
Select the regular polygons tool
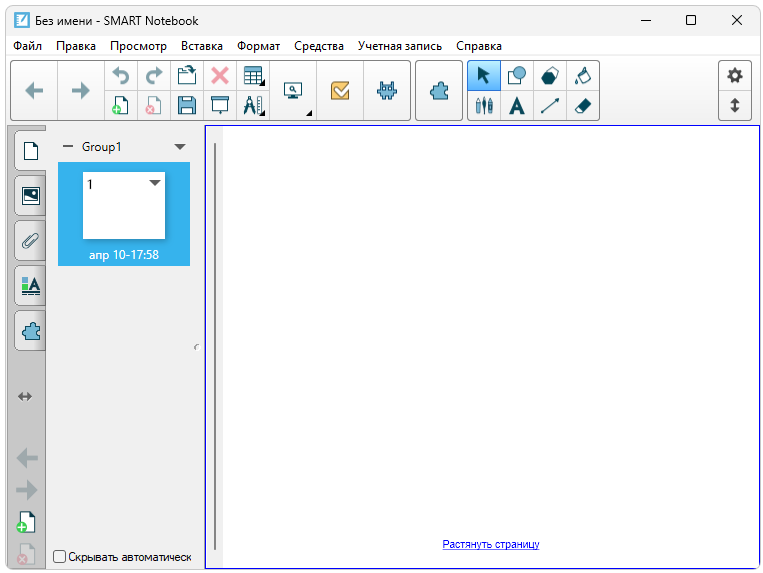pyautogui.click(x=550, y=76)
